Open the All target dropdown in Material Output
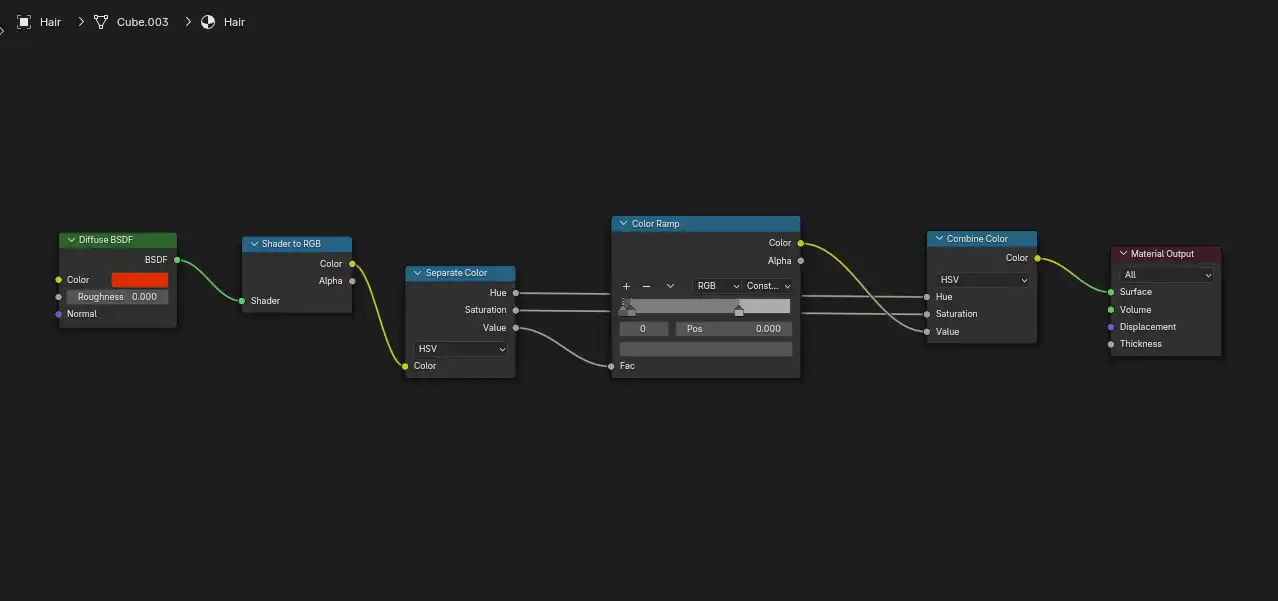1278x601 pixels. click(x=1167, y=275)
